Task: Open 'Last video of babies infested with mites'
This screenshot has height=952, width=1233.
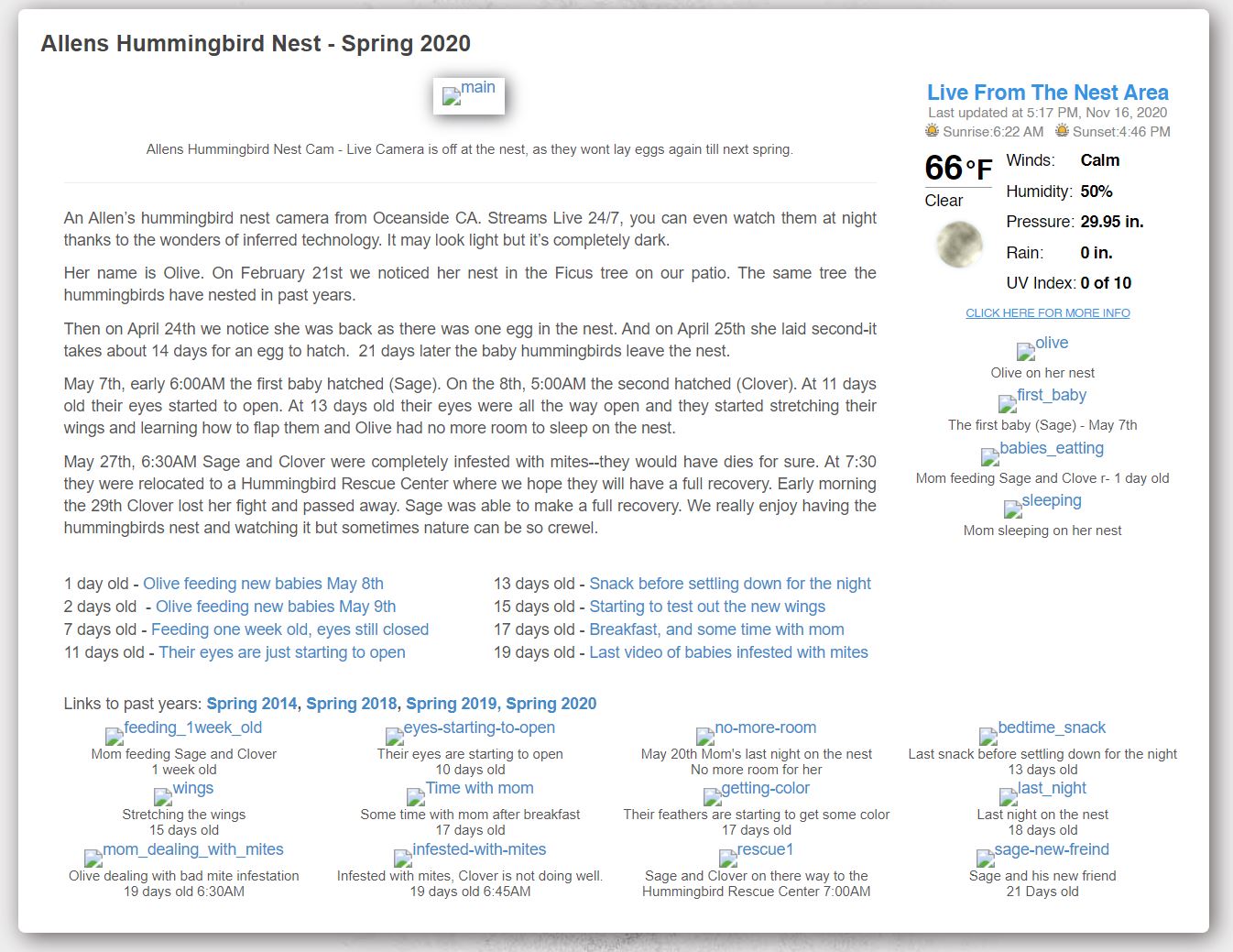Action: click(728, 652)
